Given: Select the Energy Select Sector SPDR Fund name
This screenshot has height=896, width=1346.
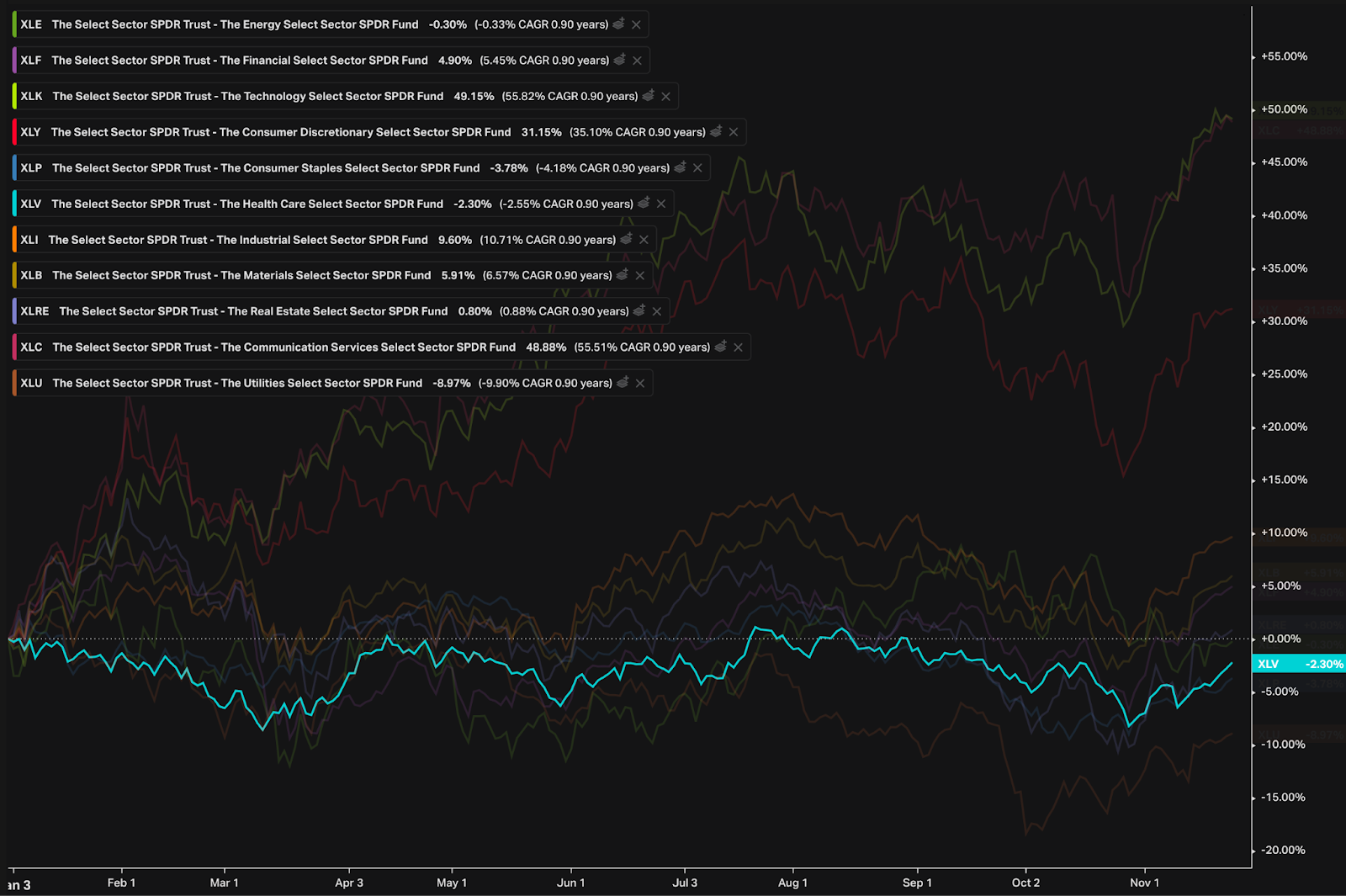Looking at the screenshot, I should point(235,24).
